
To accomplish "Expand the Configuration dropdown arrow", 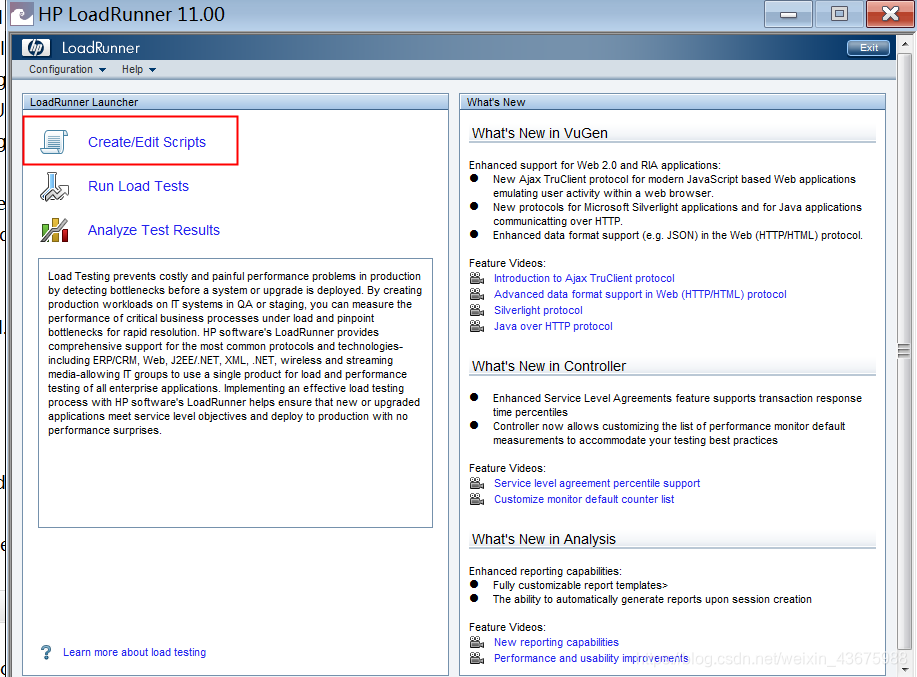I will 102,70.
